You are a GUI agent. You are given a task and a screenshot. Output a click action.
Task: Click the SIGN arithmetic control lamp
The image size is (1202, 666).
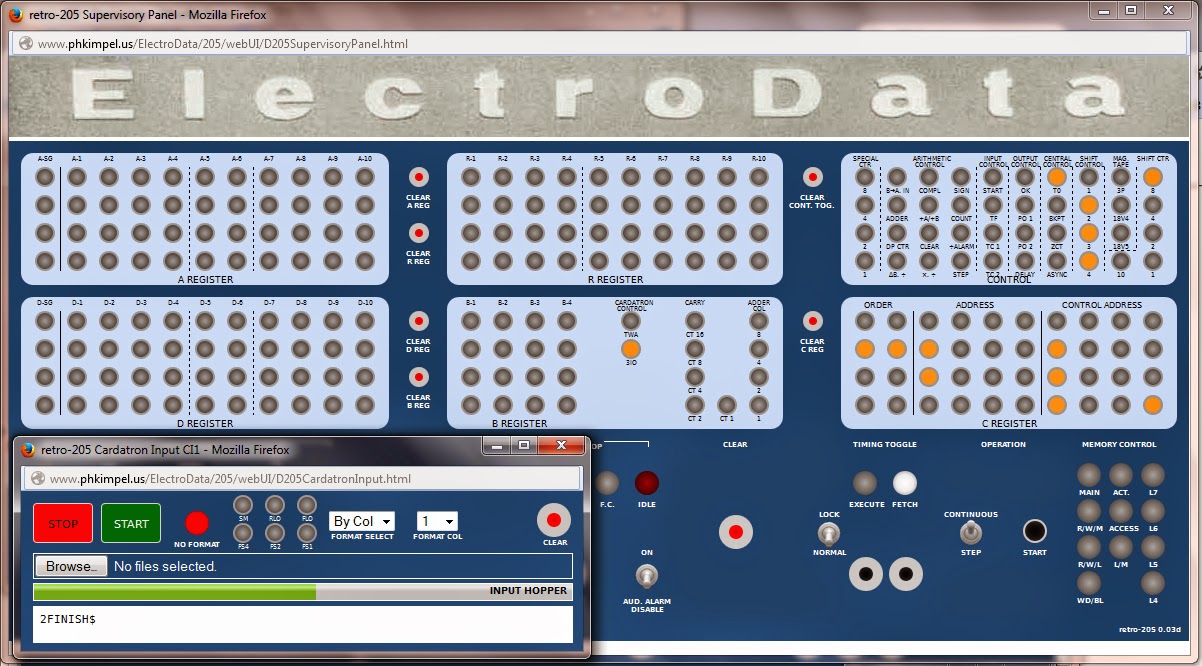click(x=961, y=177)
